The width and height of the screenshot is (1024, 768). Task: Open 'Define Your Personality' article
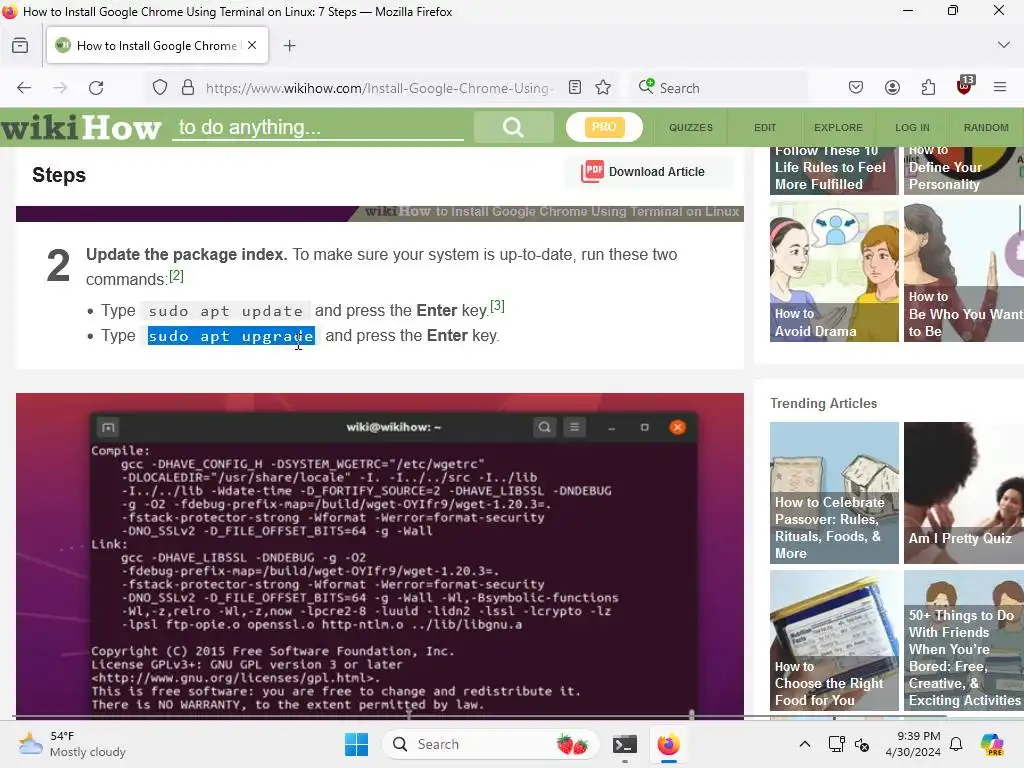964,170
